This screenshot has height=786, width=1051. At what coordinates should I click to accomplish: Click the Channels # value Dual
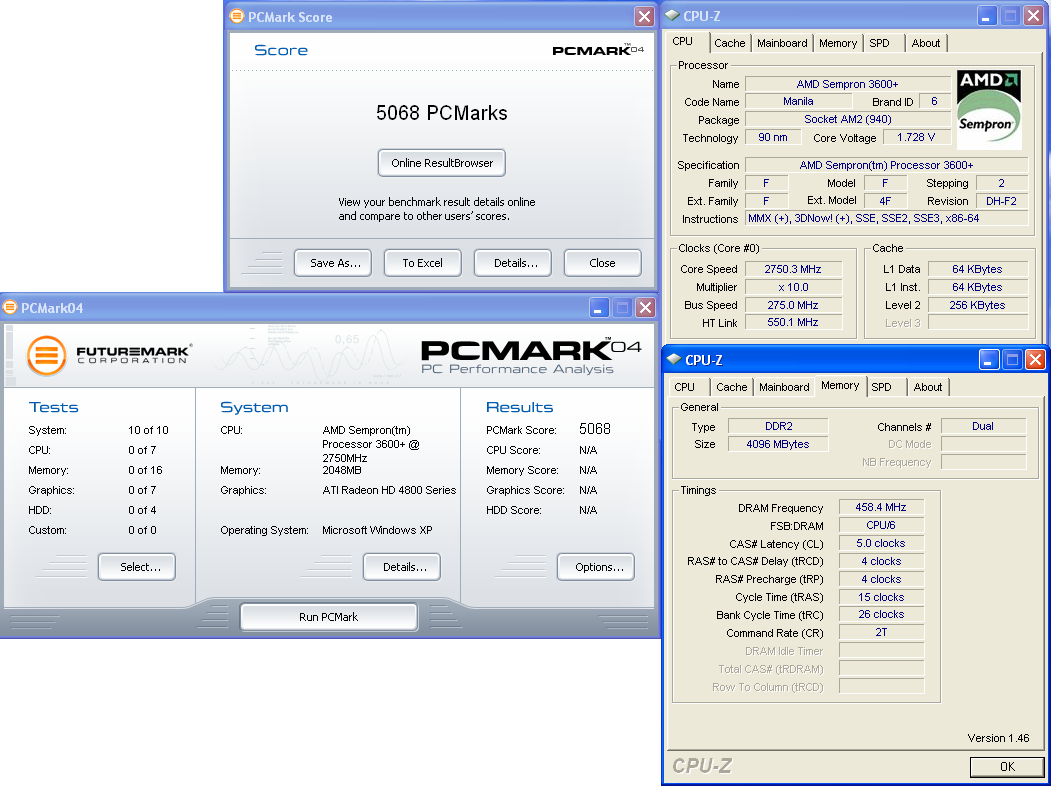[x=983, y=426]
